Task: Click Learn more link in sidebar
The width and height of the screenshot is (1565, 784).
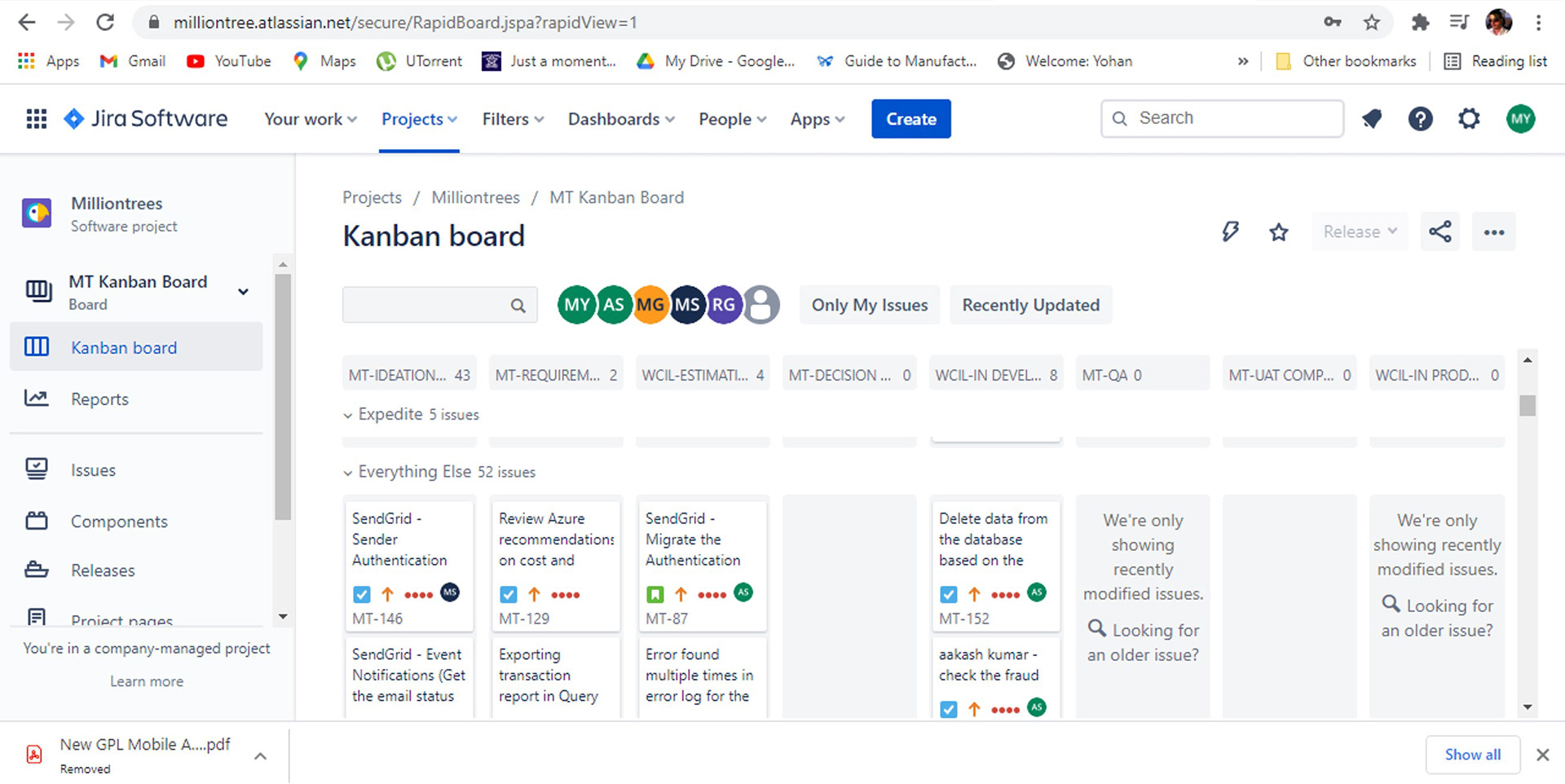Action: 147,681
